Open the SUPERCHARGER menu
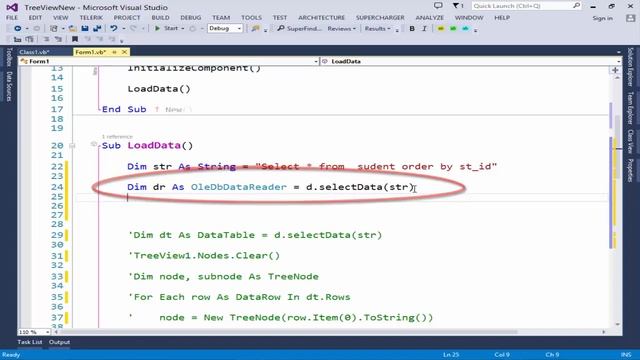This screenshot has height=360, width=640. 380,18
